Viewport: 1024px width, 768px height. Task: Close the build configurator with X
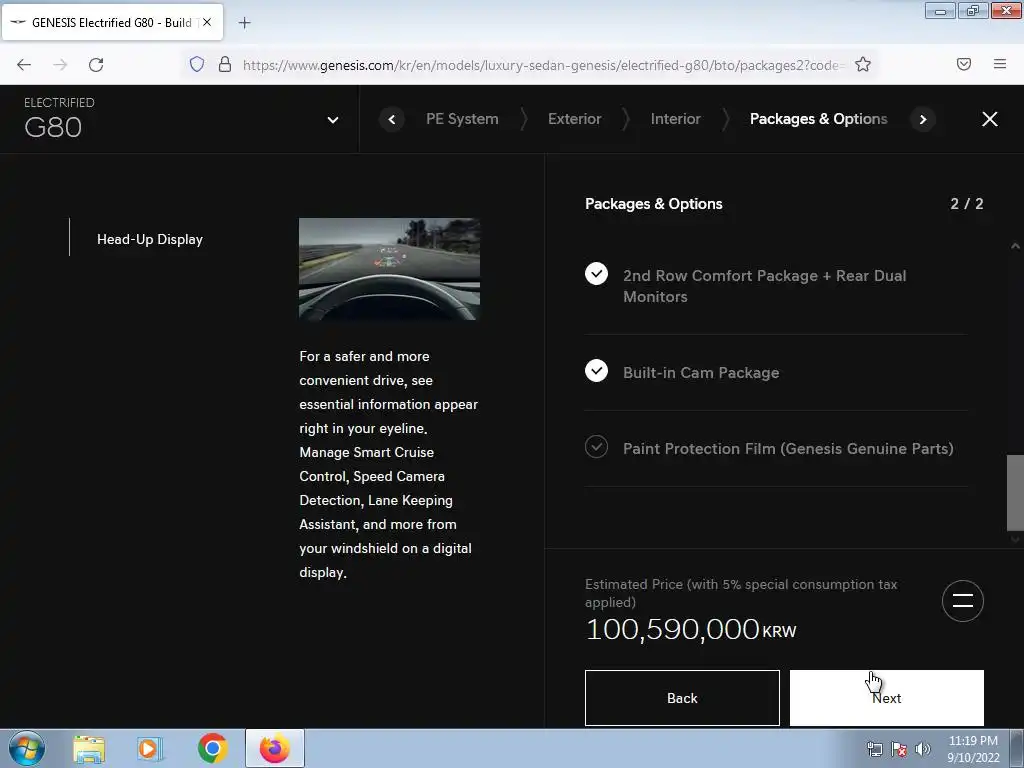click(x=989, y=119)
